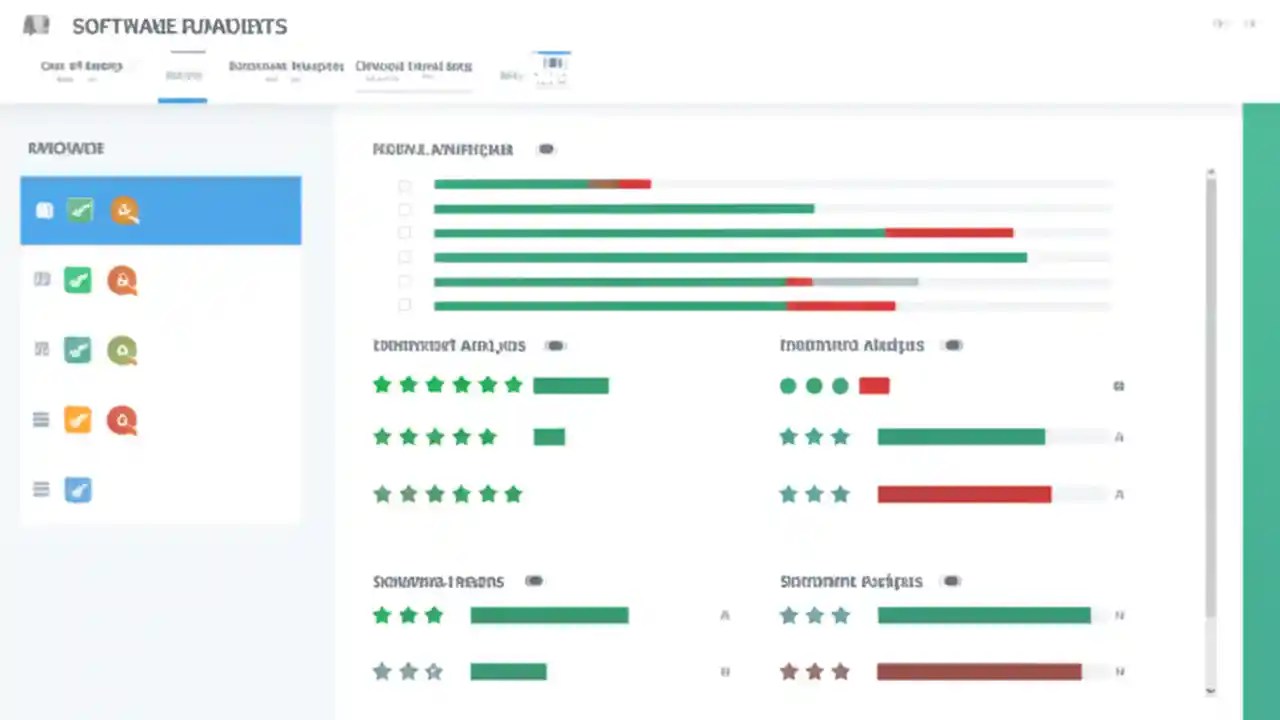Enable the toggle beside the right-column analysis header
The height and width of the screenshot is (720, 1280).
point(951,345)
